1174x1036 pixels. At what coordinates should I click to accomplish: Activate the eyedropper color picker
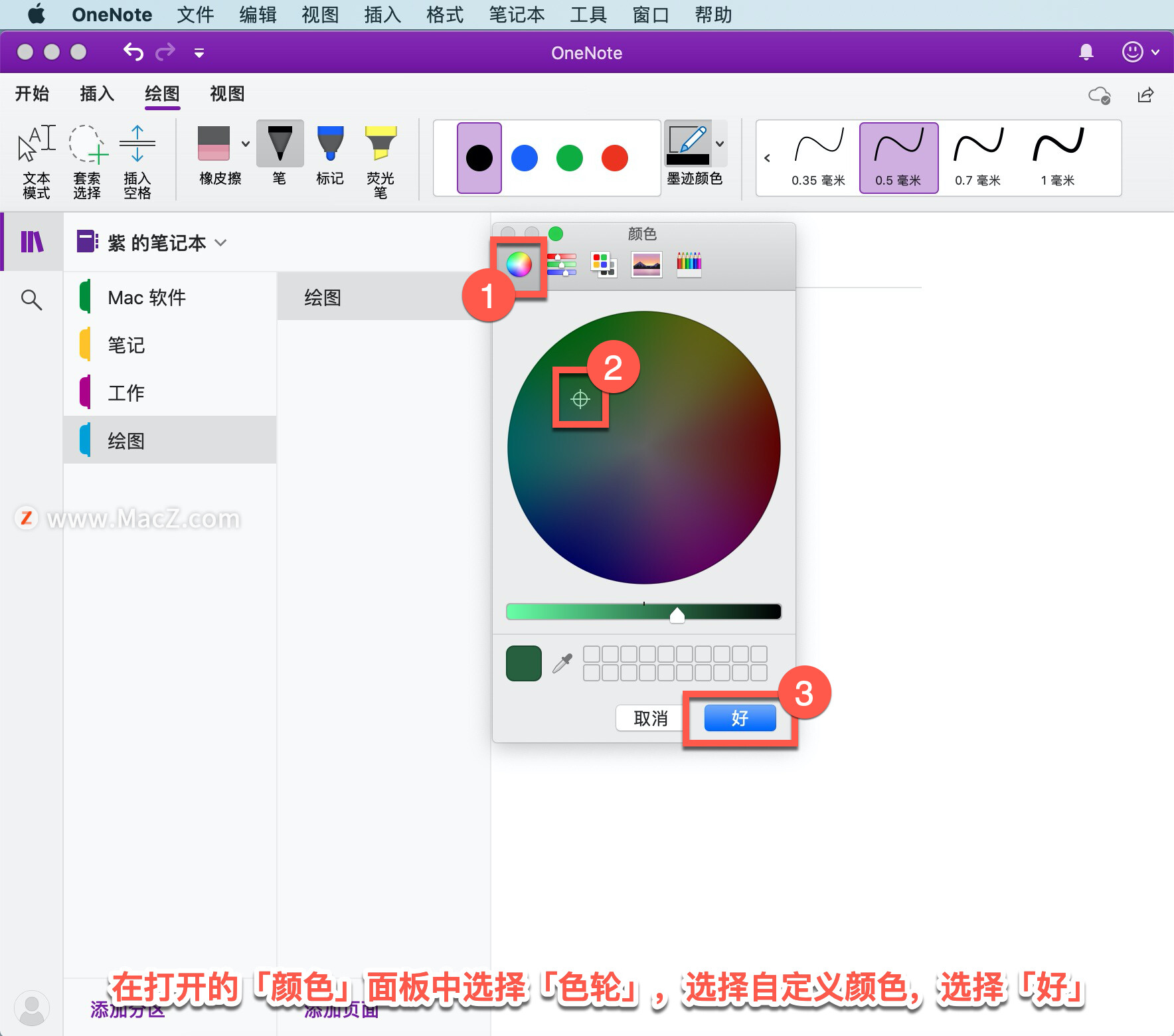click(x=562, y=663)
